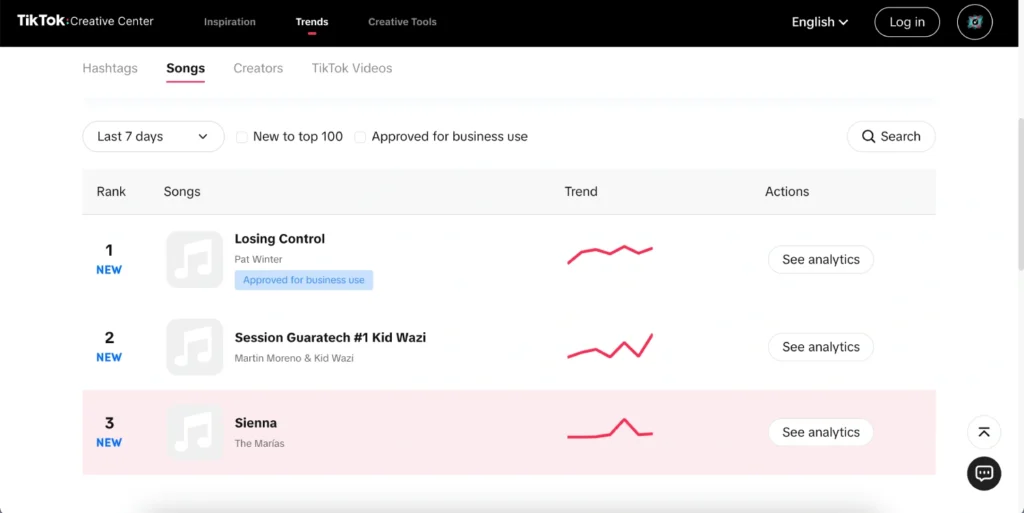The image size is (1024, 513).
Task: Click the Sienna trend chart
Action: tap(610, 429)
